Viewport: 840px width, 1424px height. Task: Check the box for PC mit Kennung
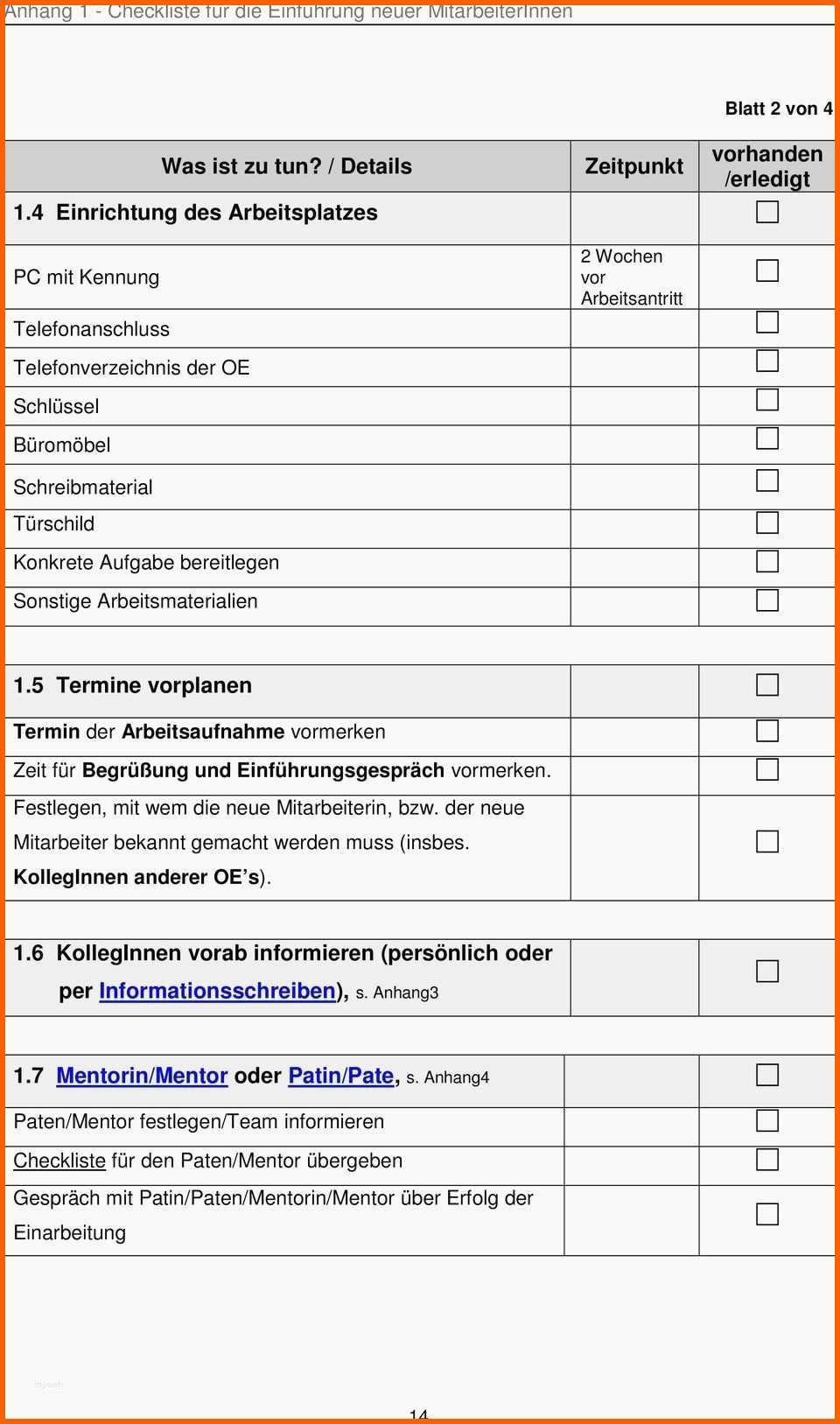(x=767, y=270)
